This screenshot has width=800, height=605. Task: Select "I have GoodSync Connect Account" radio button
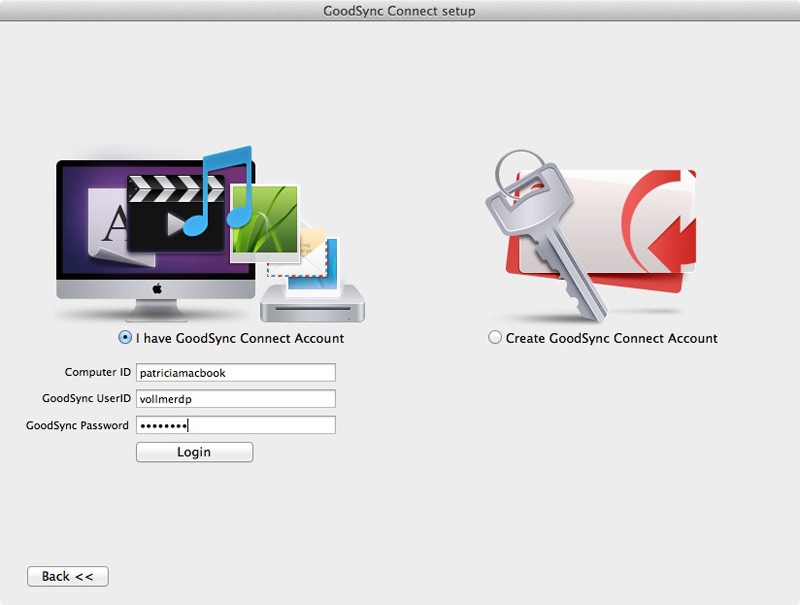point(124,338)
